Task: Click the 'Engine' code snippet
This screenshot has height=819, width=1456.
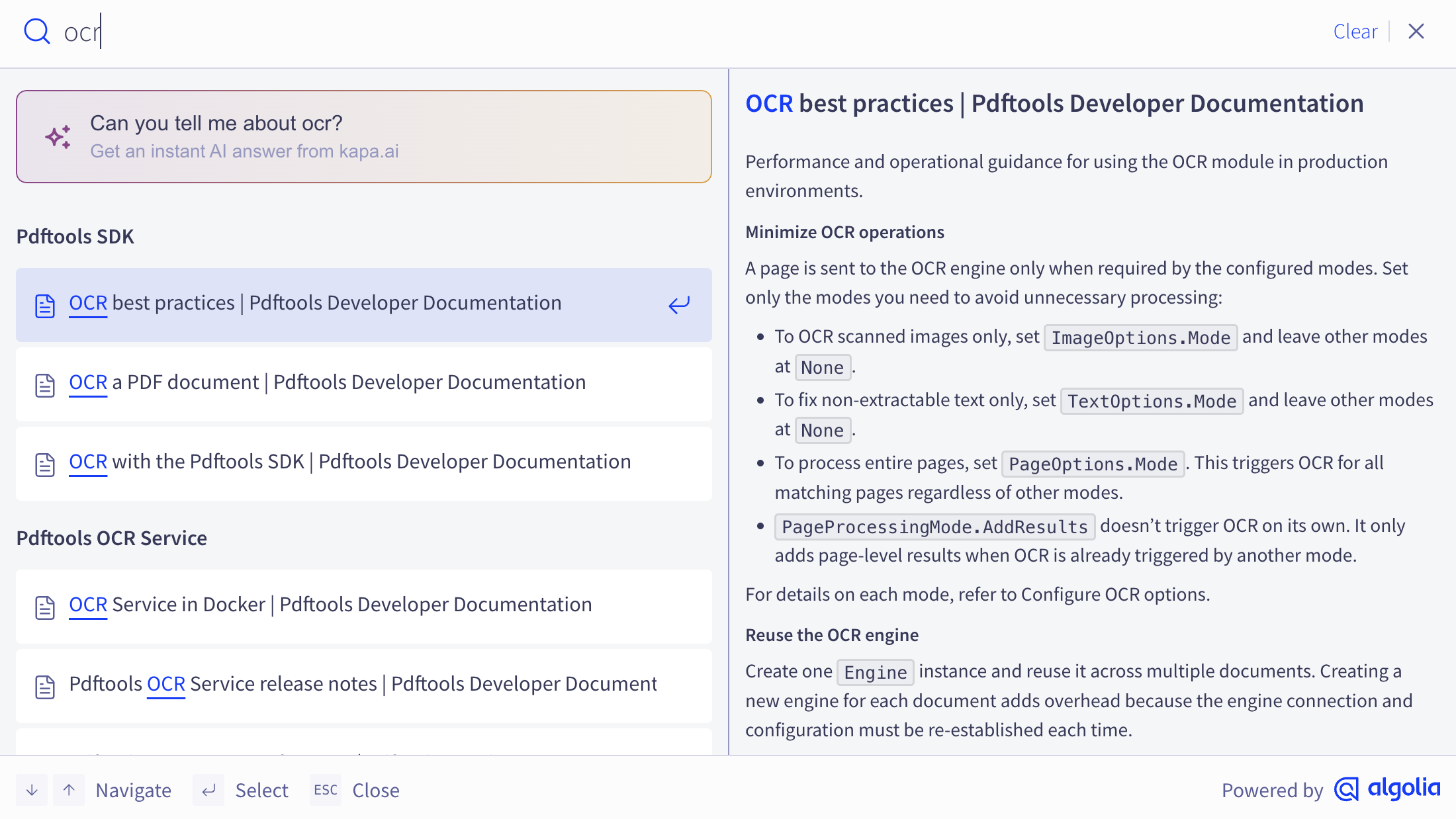Action: point(875,672)
